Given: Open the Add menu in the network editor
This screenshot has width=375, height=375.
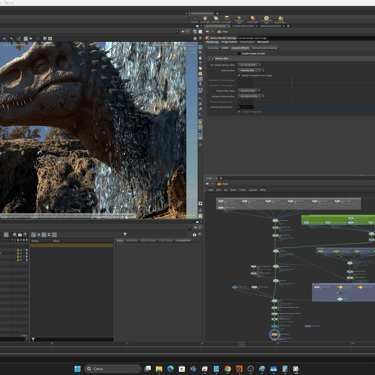Looking at the screenshot, I should [211, 190].
